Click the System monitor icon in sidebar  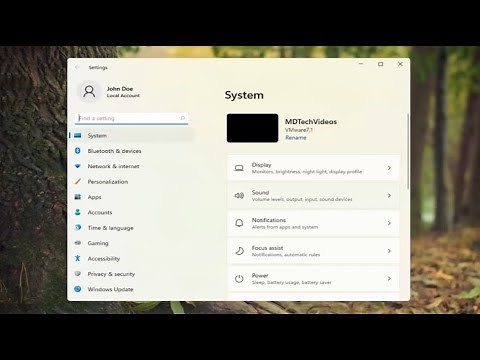pyautogui.click(x=78, y=135)
